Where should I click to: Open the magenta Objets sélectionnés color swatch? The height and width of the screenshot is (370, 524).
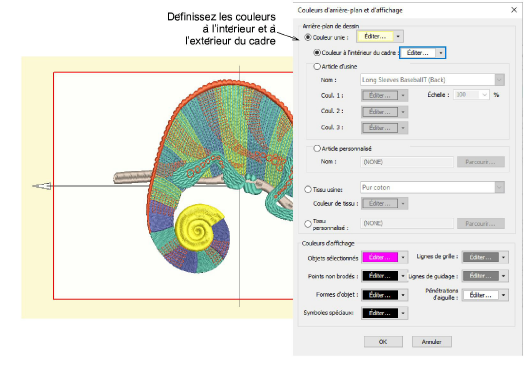[x=380, y=257]
